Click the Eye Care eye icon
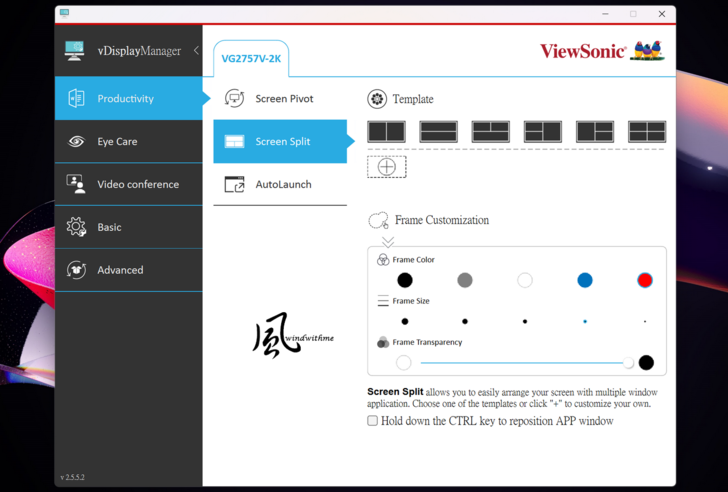This screenshot has width=728, height=492. click(76, 142)
